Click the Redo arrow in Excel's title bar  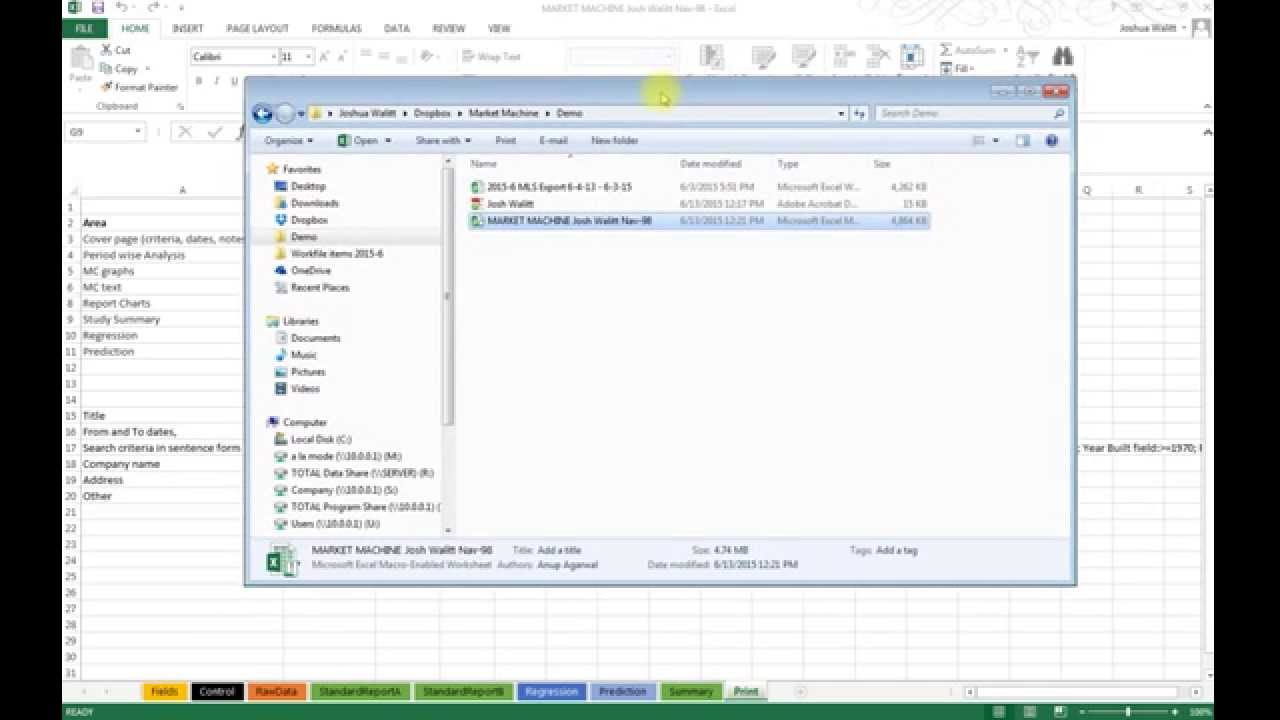pos(153,7)
